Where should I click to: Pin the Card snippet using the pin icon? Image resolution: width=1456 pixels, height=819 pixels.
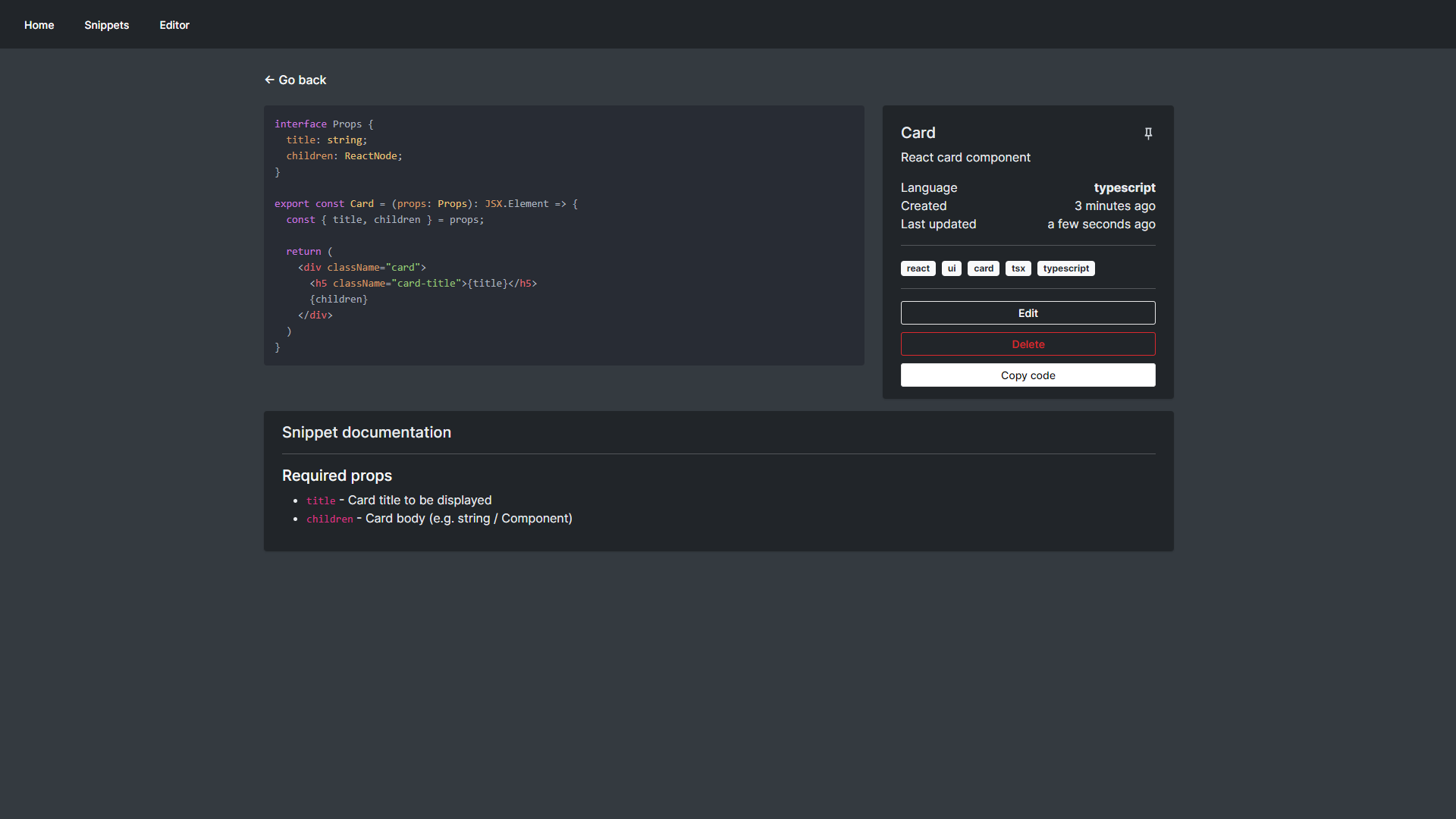point(1148,133)
